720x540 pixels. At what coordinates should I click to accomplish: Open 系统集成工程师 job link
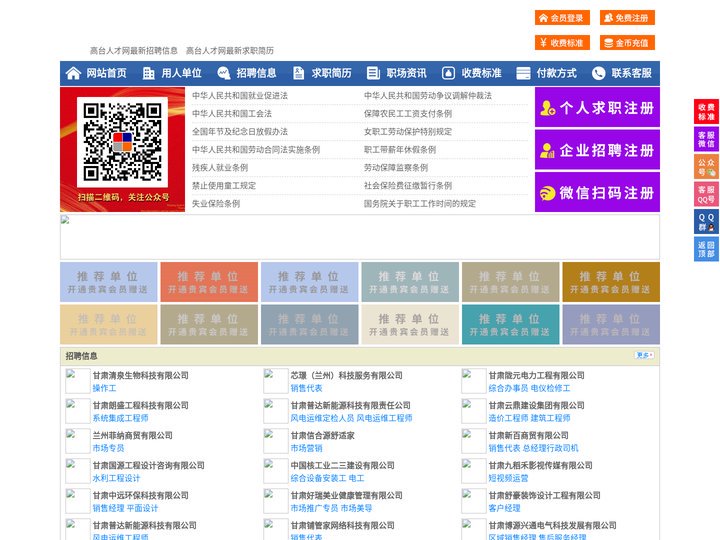120,418
